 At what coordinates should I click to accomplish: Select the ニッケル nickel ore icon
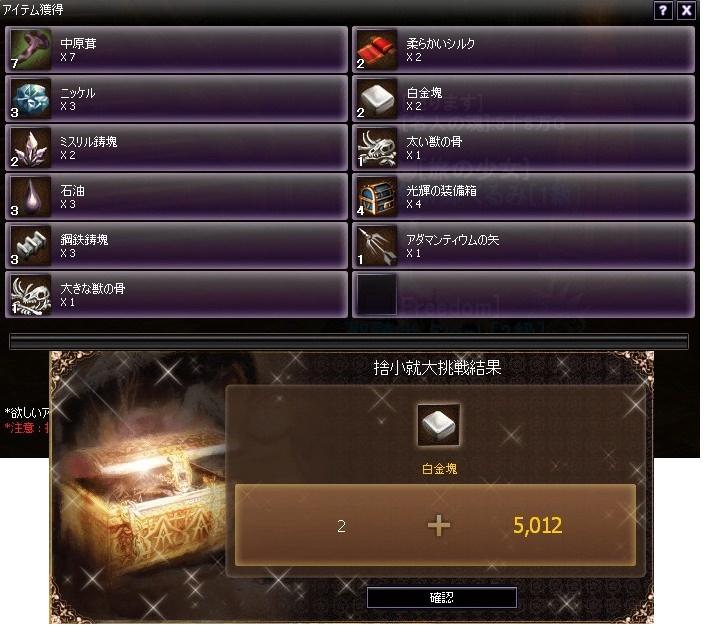point(30,98)
